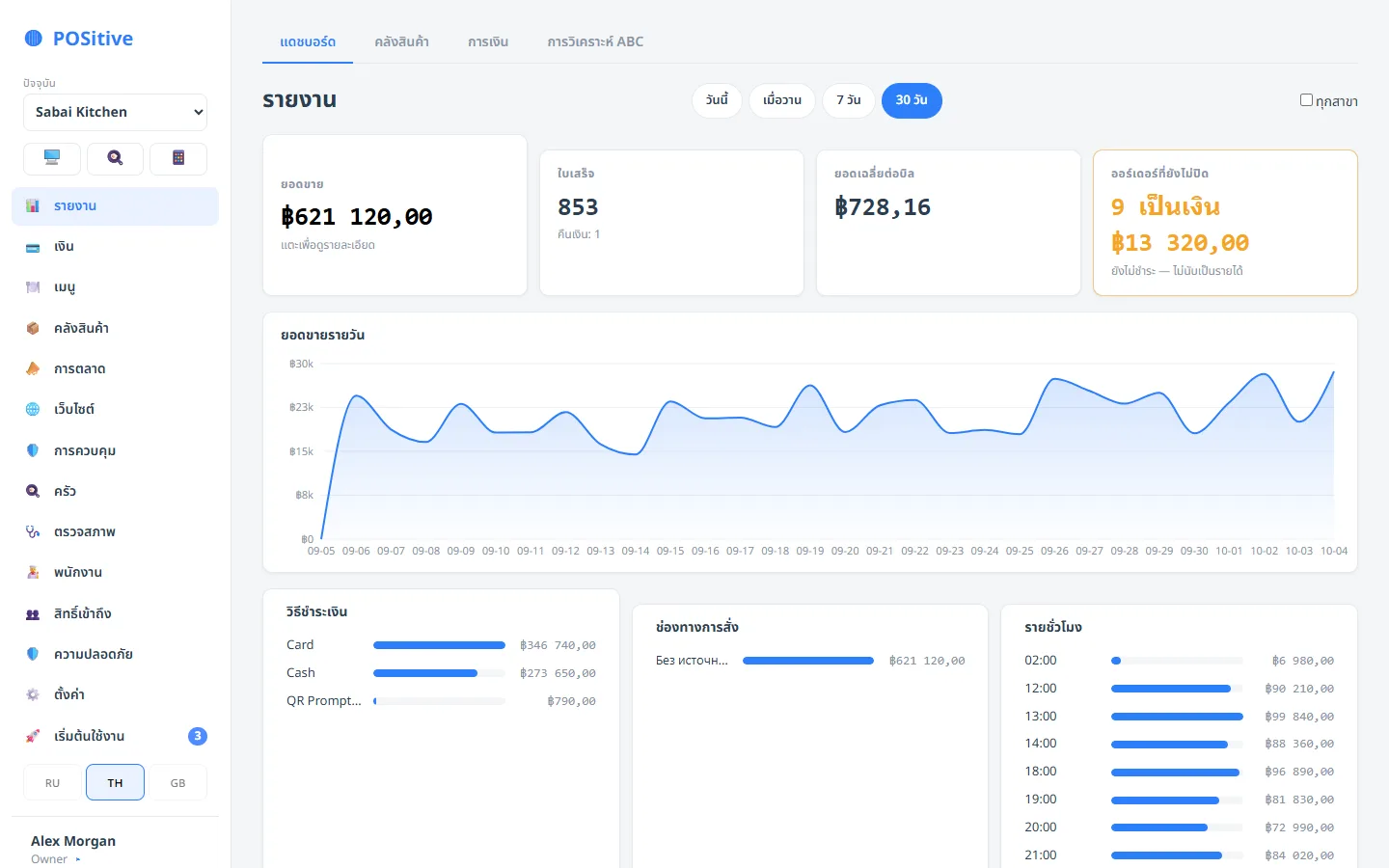Open the calculator shortcut button
The height and width of the screenshot is (868, 1389).
pos(178,158)
